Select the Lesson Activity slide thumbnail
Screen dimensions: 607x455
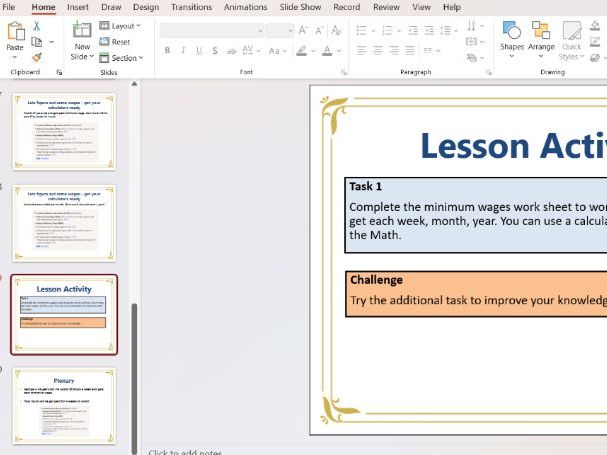point(64,314)
